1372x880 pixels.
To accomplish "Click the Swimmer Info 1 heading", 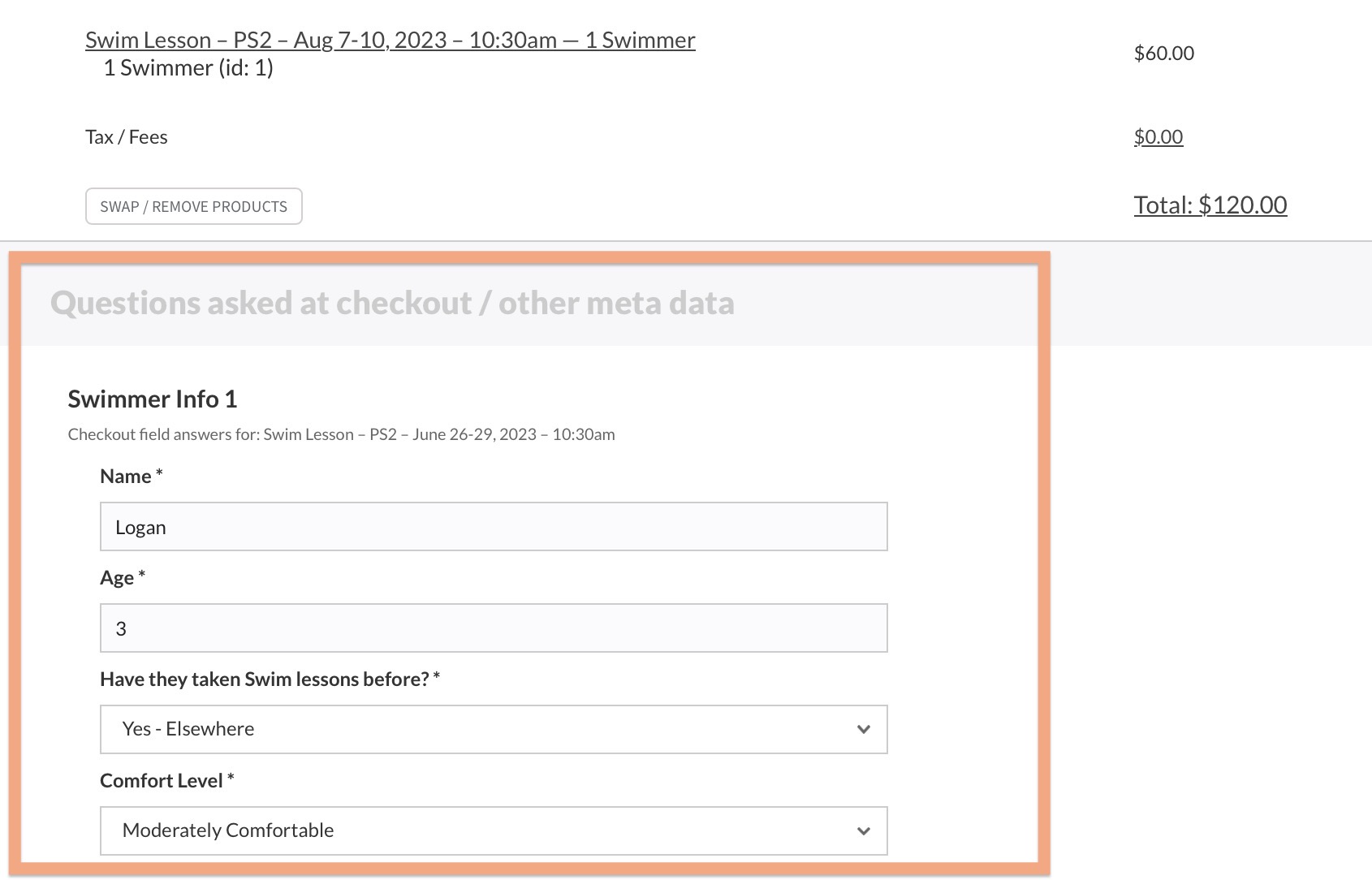I will pyautogui.click(x=152, y=399).
